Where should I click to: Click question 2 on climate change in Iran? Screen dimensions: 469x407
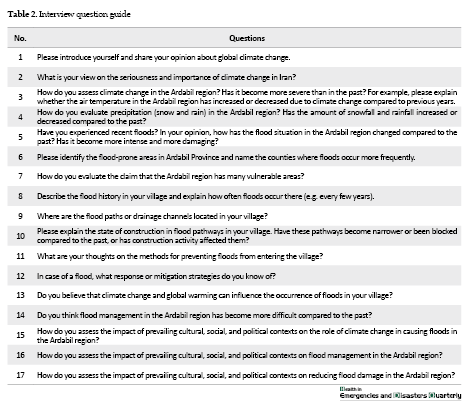coord(166,77)
